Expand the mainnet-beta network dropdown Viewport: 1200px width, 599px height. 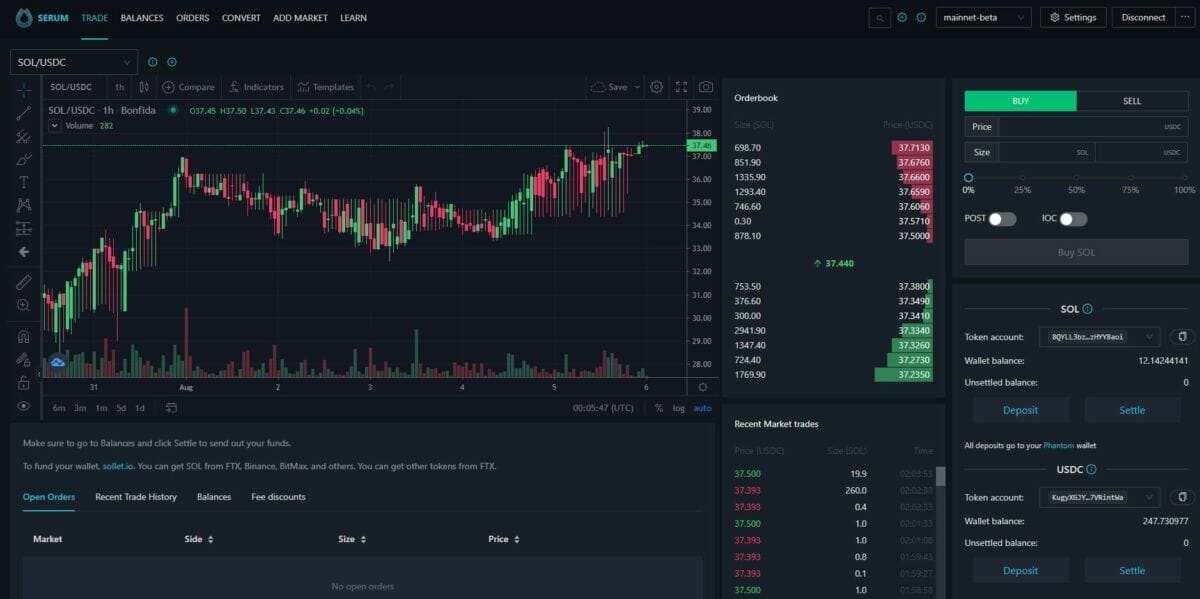coord(983,18)
